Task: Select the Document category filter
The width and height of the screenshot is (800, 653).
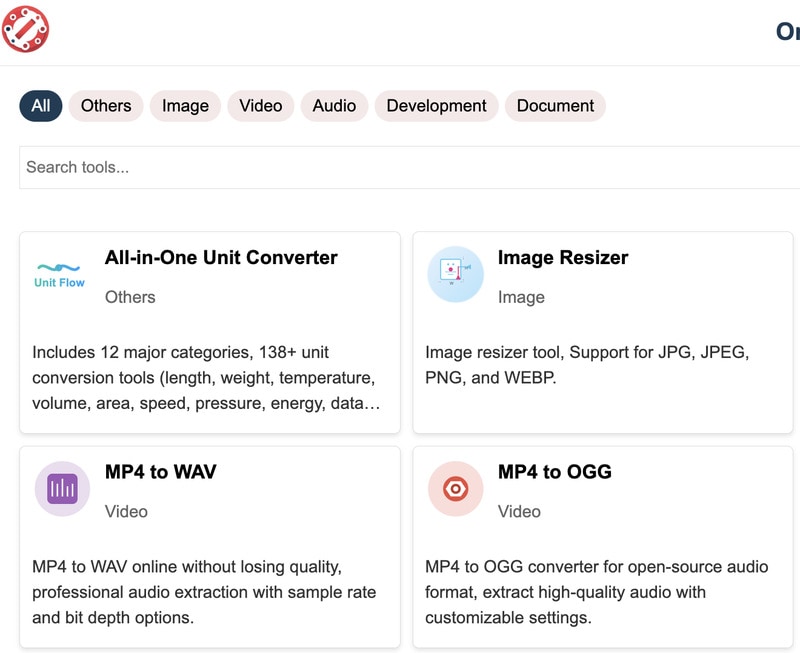Action: click(x=555, y=106)
